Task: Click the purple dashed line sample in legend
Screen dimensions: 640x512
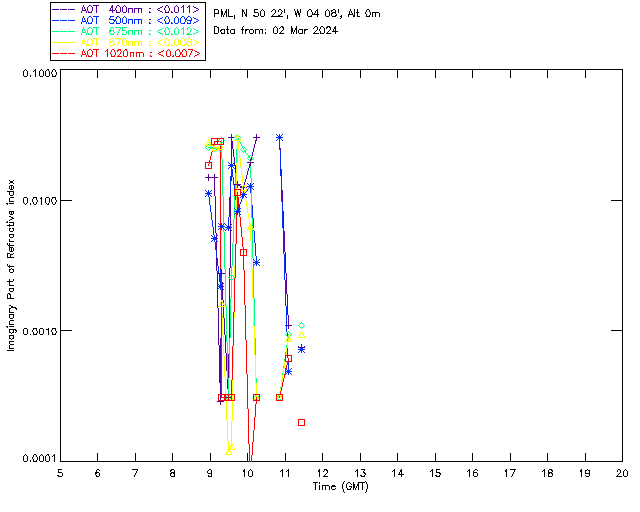Action: click(64, 9)
